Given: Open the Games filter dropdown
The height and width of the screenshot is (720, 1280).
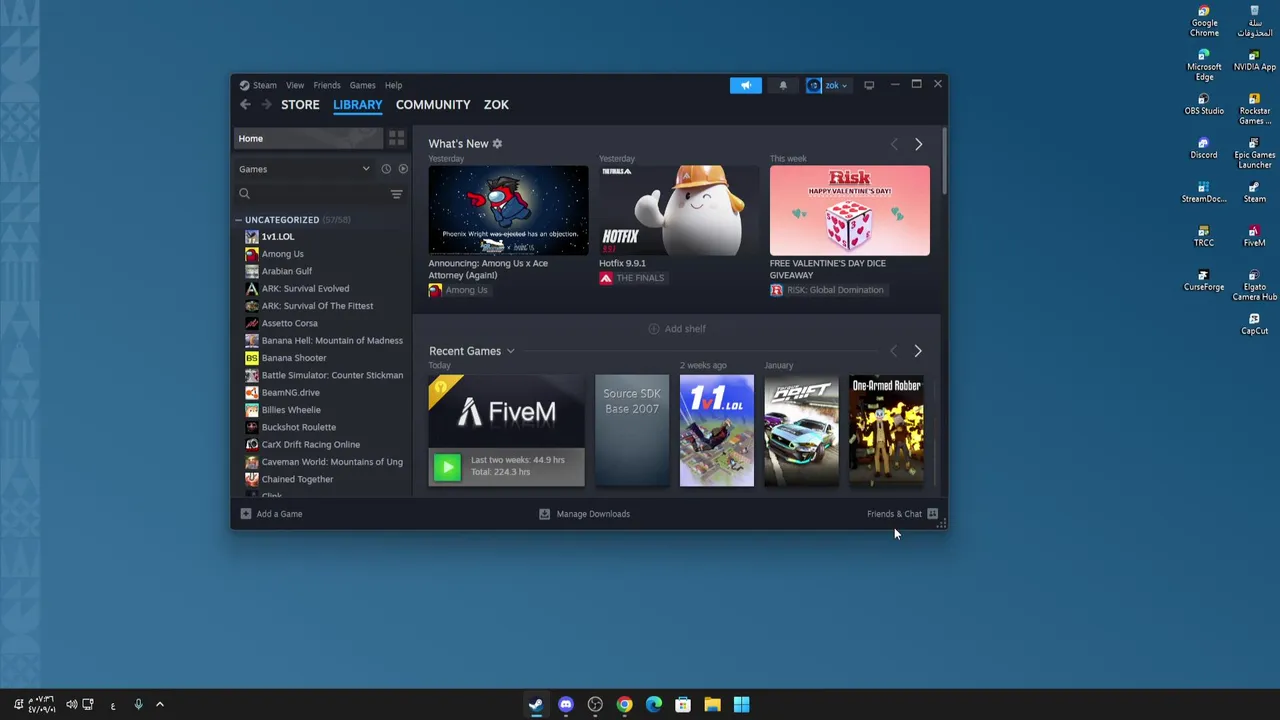Looking at the screenshot, I should coord(305,169).
